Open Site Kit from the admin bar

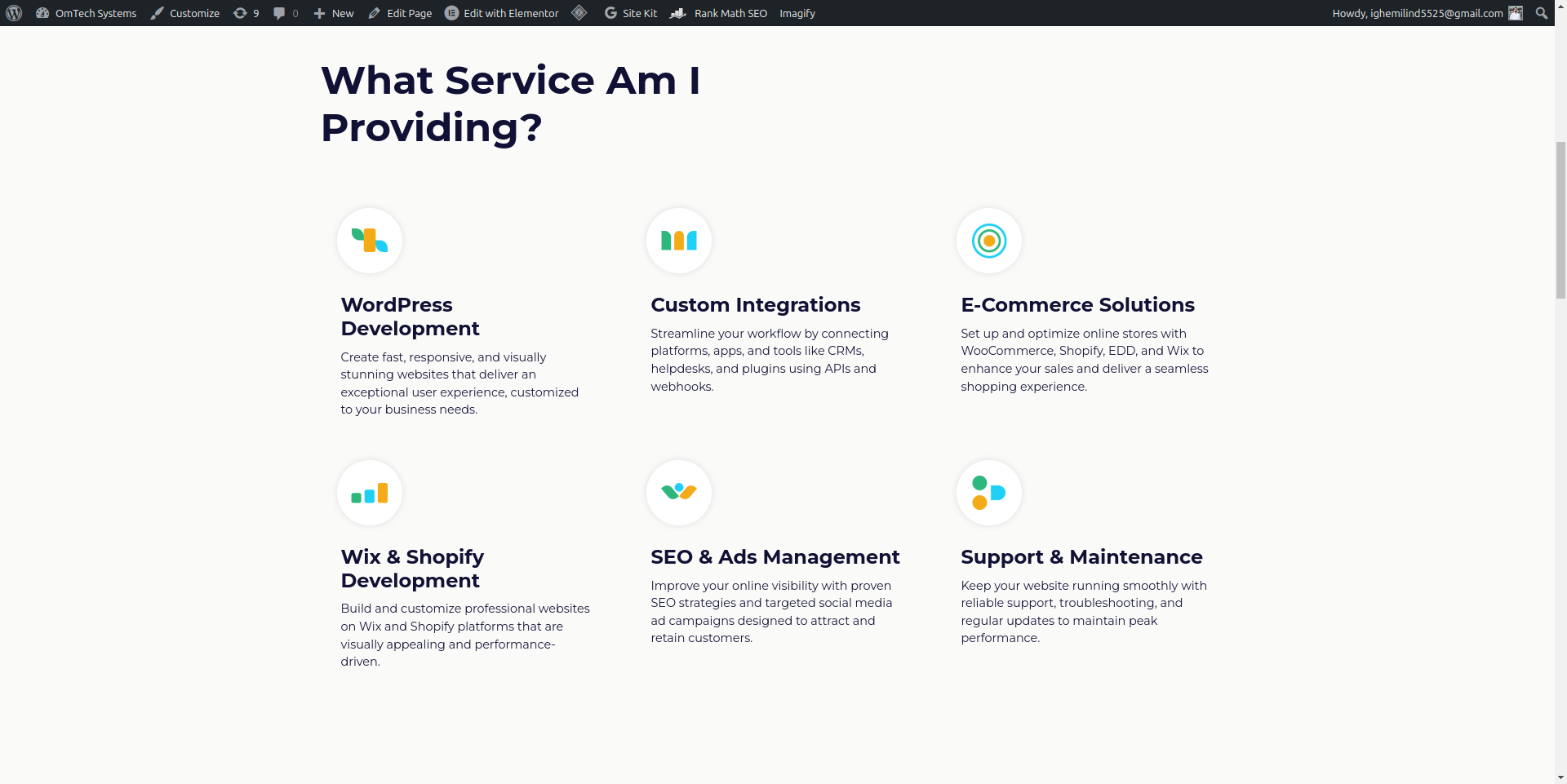[x=631, y=13]
